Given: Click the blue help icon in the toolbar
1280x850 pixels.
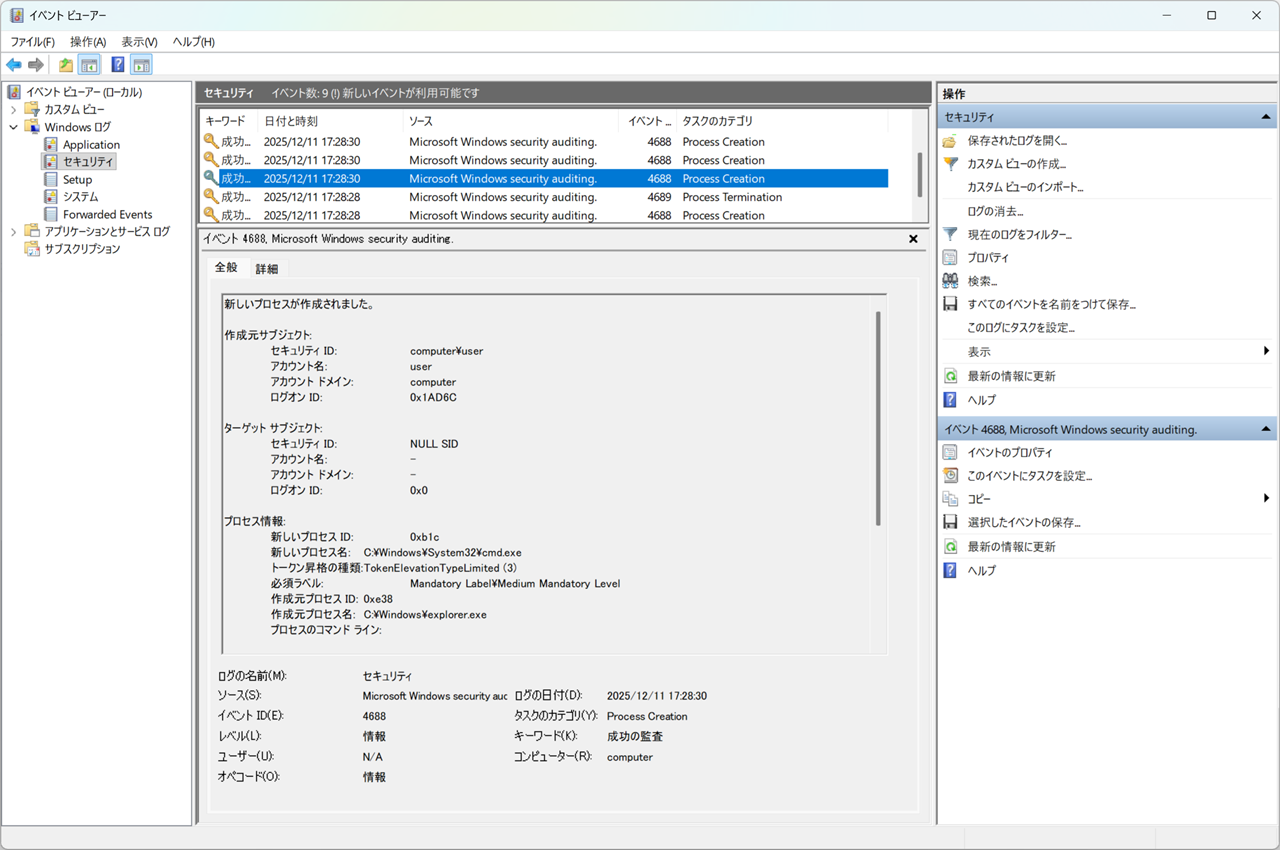Looking at the screenshot, I should [118, 65].
